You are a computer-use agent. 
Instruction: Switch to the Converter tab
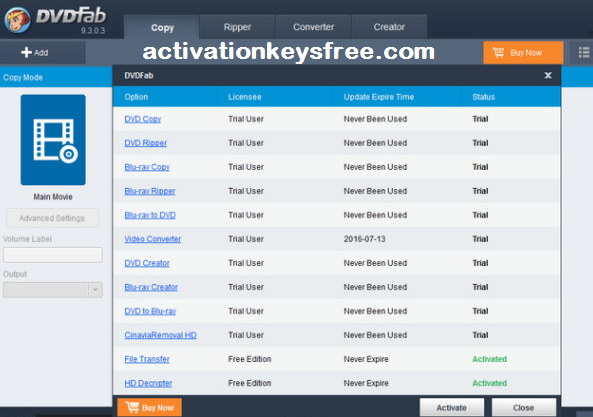tap(314, 27)
